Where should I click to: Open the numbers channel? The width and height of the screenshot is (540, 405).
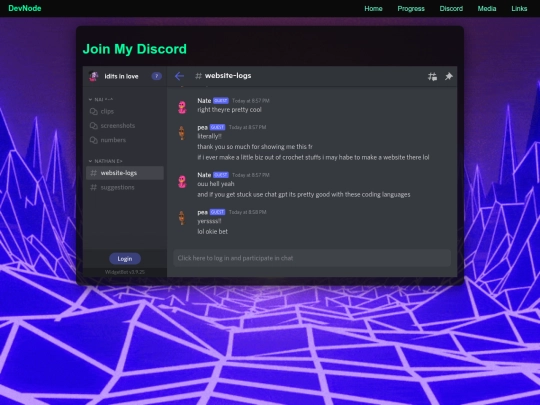pyautogui.click(x=125, y=140)
